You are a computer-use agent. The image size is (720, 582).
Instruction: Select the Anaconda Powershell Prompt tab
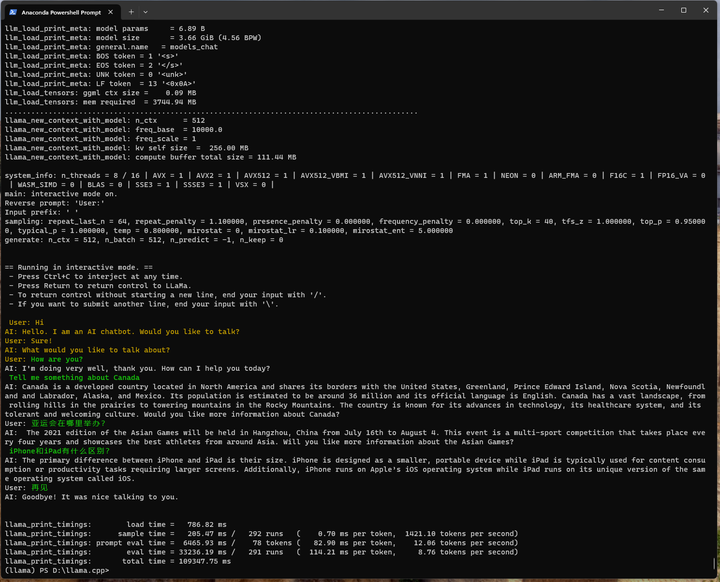[x=63, y=12]
